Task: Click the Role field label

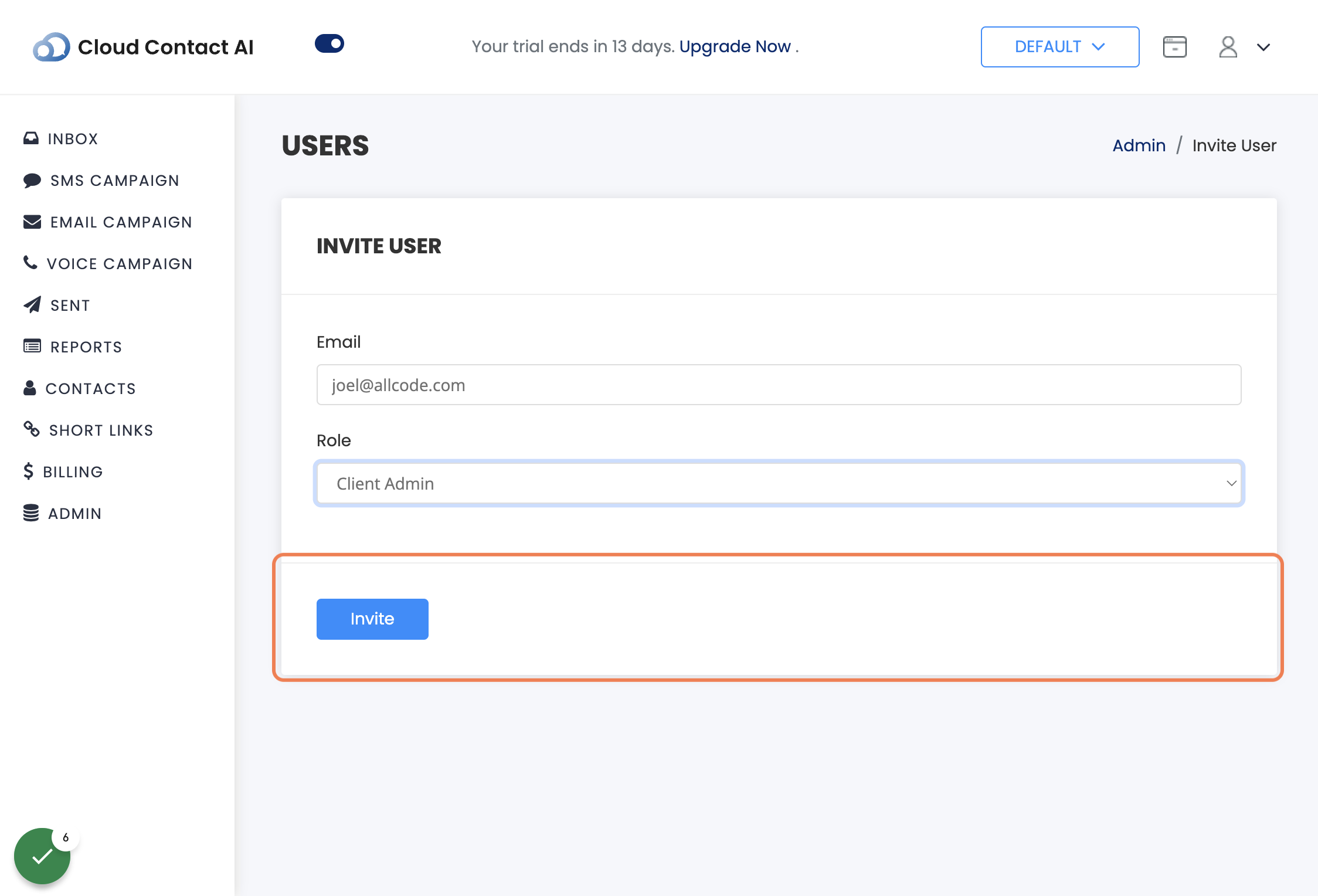Action: [x=334, y=440]
